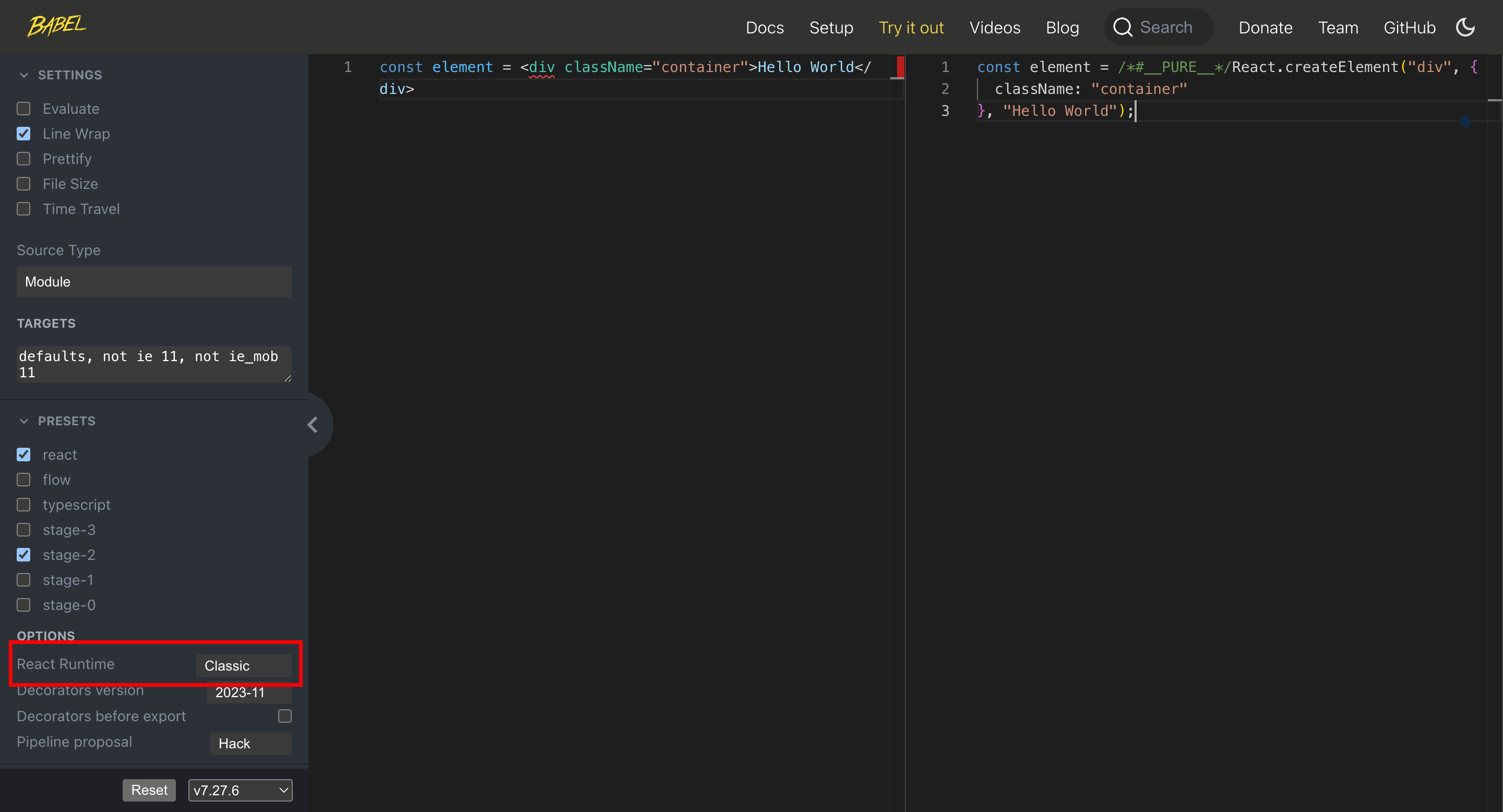1503x812 pixels.
Task: Click red error marker in editor
Action: [900, 67]
